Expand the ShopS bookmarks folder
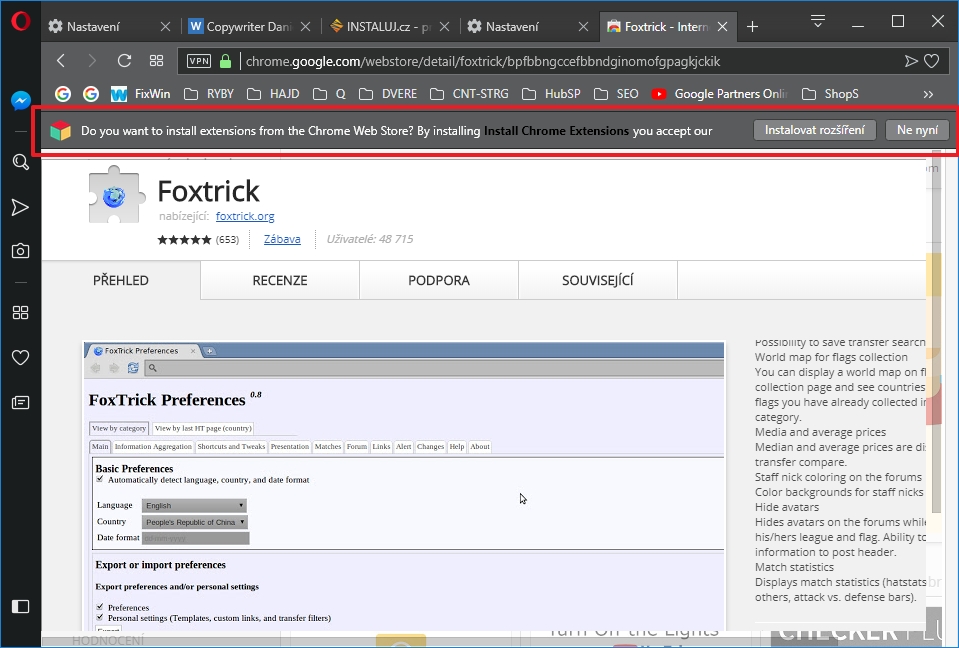959x648 pixels. (x=830, y=94)
